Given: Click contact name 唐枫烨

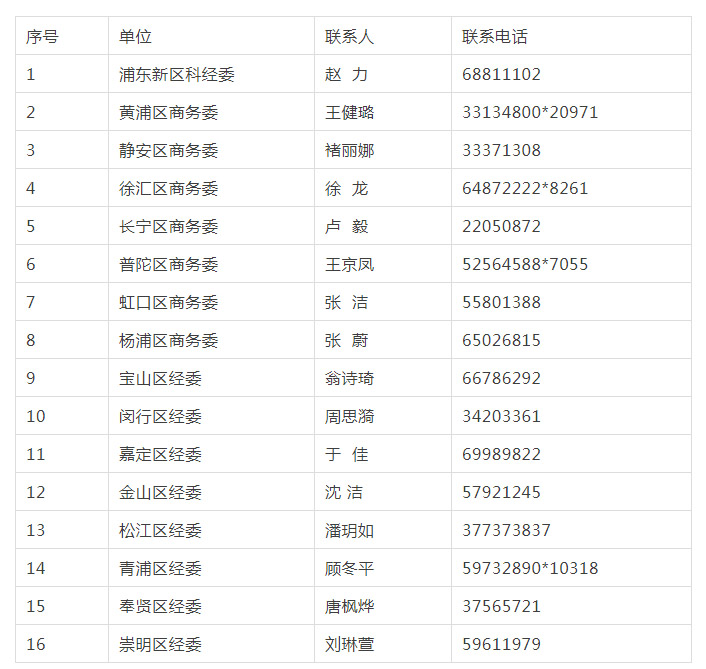Looking at the screenshot, I should (x=349, y=607).
